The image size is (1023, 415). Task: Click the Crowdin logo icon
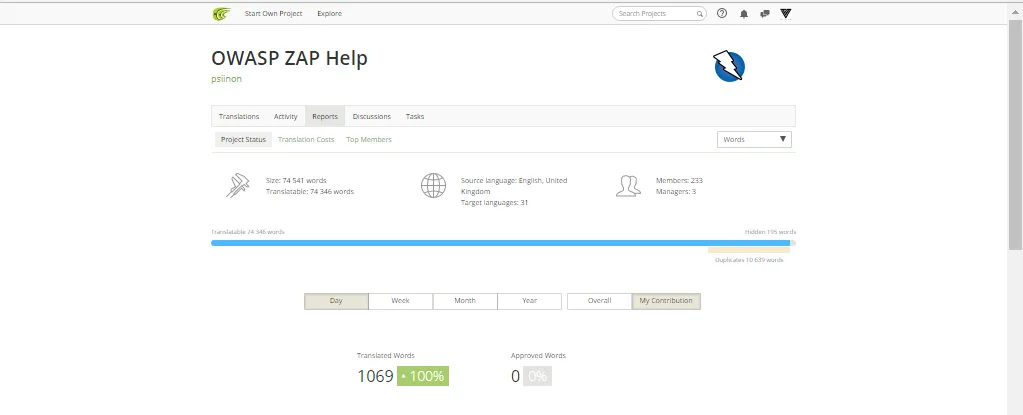pos(221,14)
